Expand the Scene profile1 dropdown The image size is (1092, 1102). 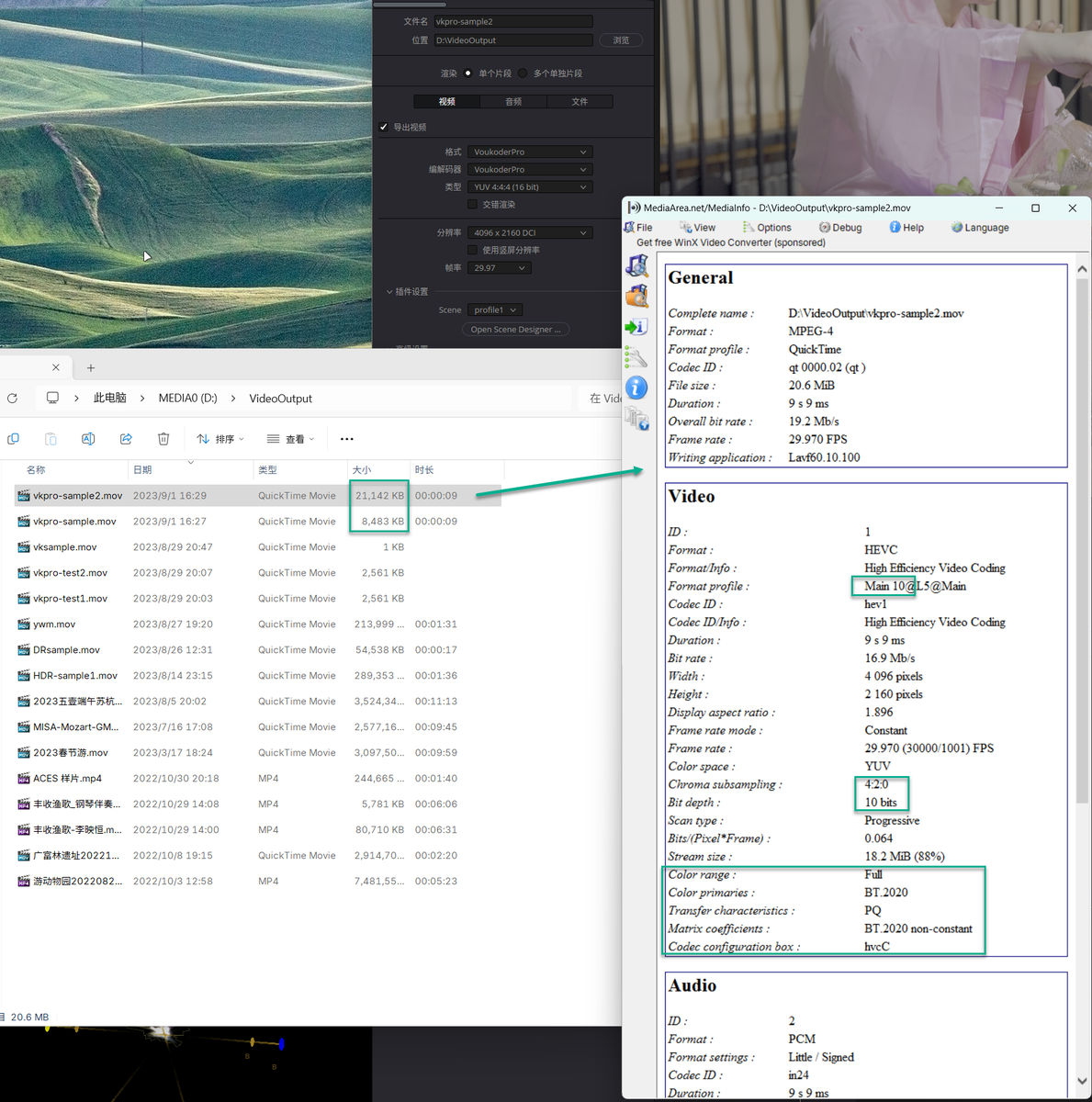(x=495, y=310)
